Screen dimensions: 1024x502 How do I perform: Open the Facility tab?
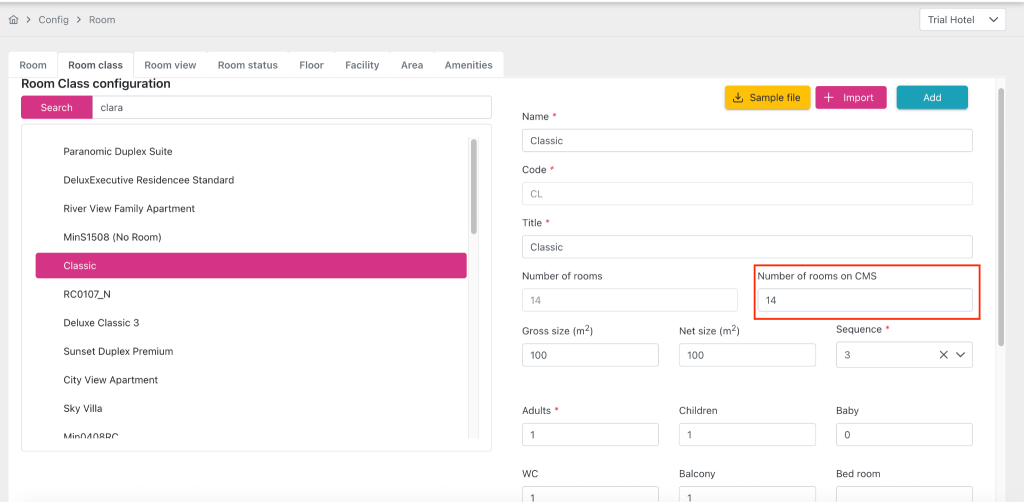[x=362, y=65]
